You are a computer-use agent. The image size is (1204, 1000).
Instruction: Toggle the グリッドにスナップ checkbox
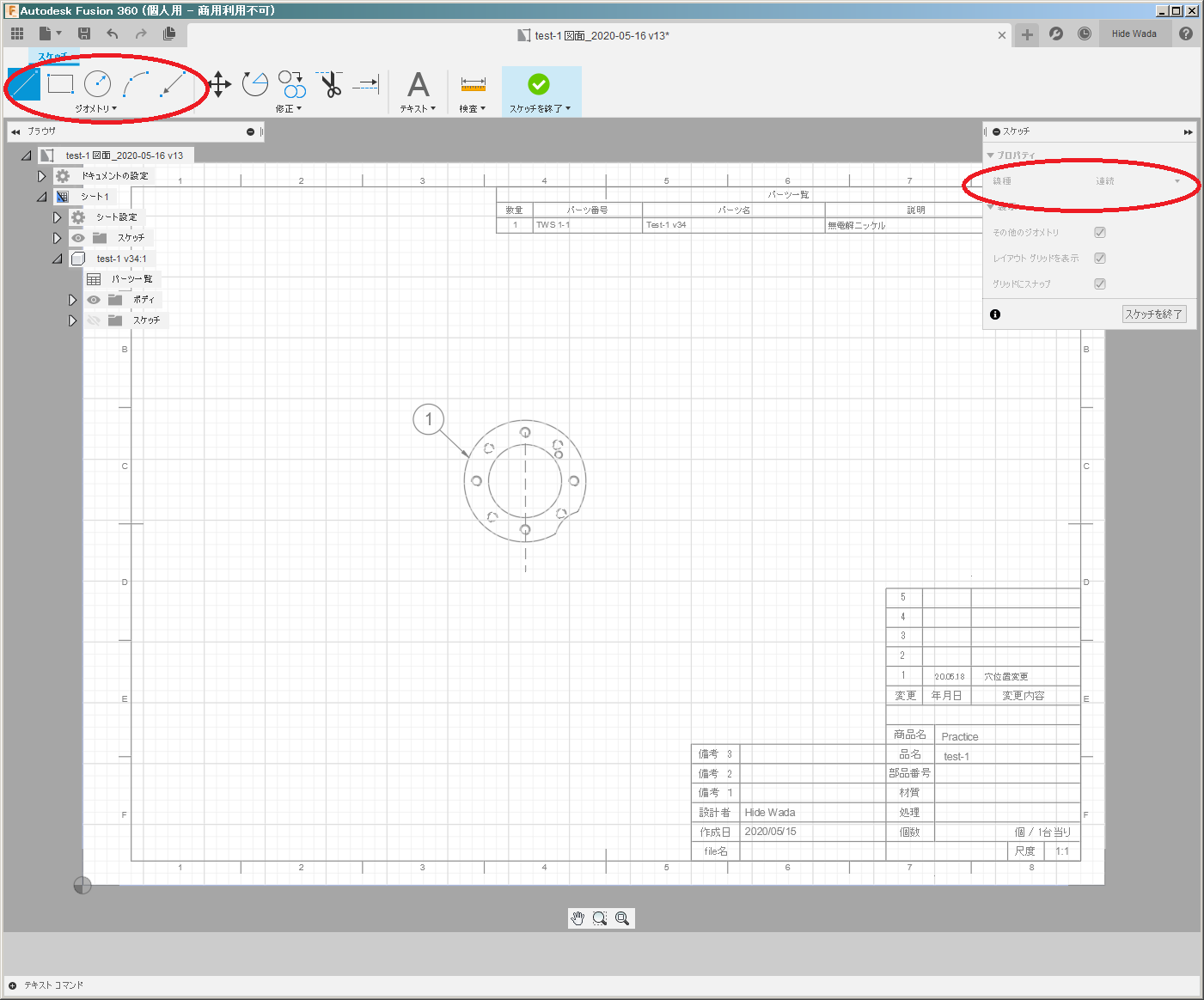(x=1100, y=284)
